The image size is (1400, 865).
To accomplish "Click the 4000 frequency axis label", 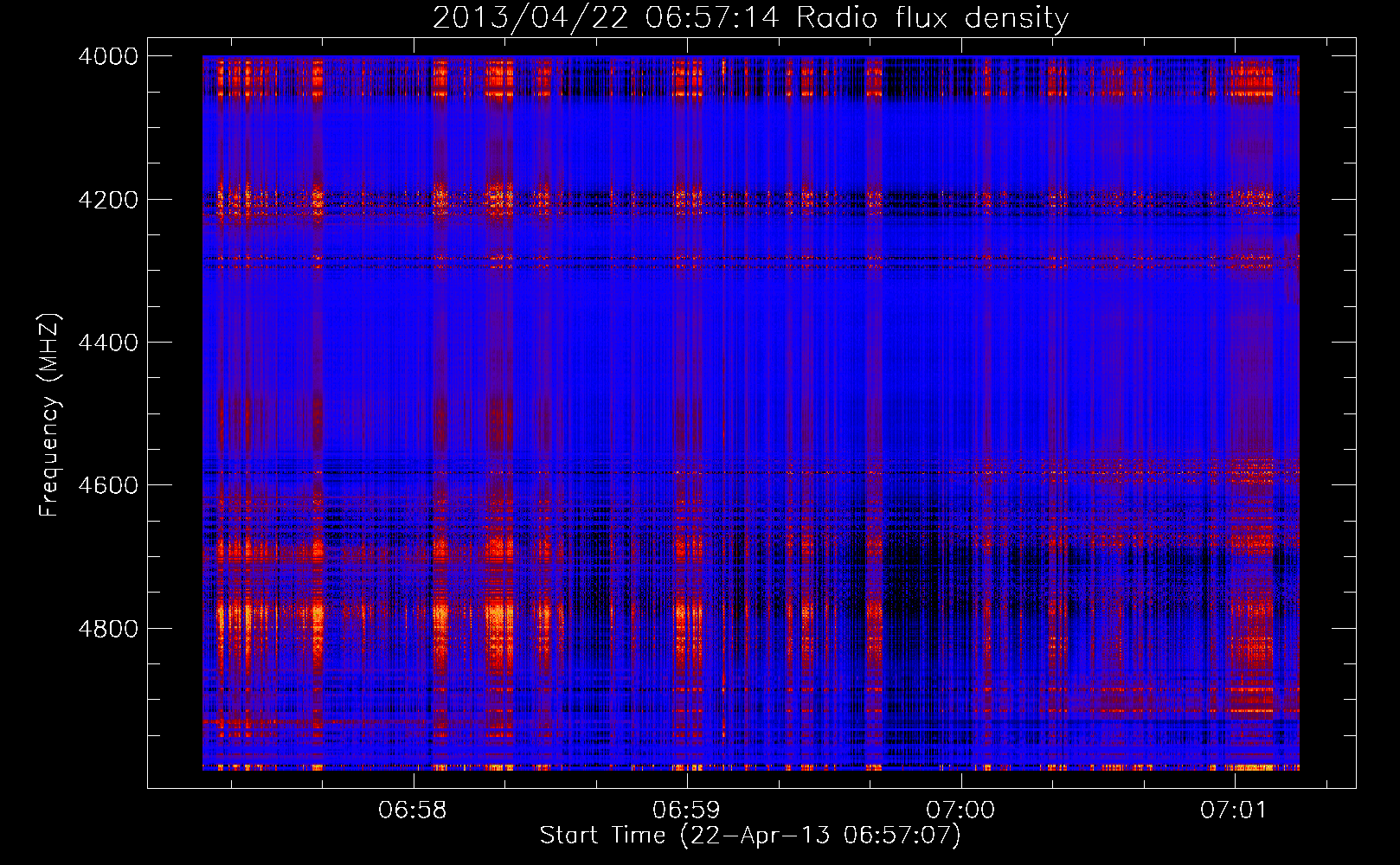I will (108, 56).
